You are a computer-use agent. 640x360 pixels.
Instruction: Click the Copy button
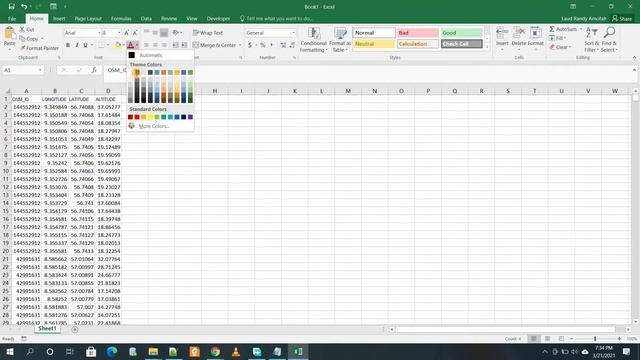29,39
